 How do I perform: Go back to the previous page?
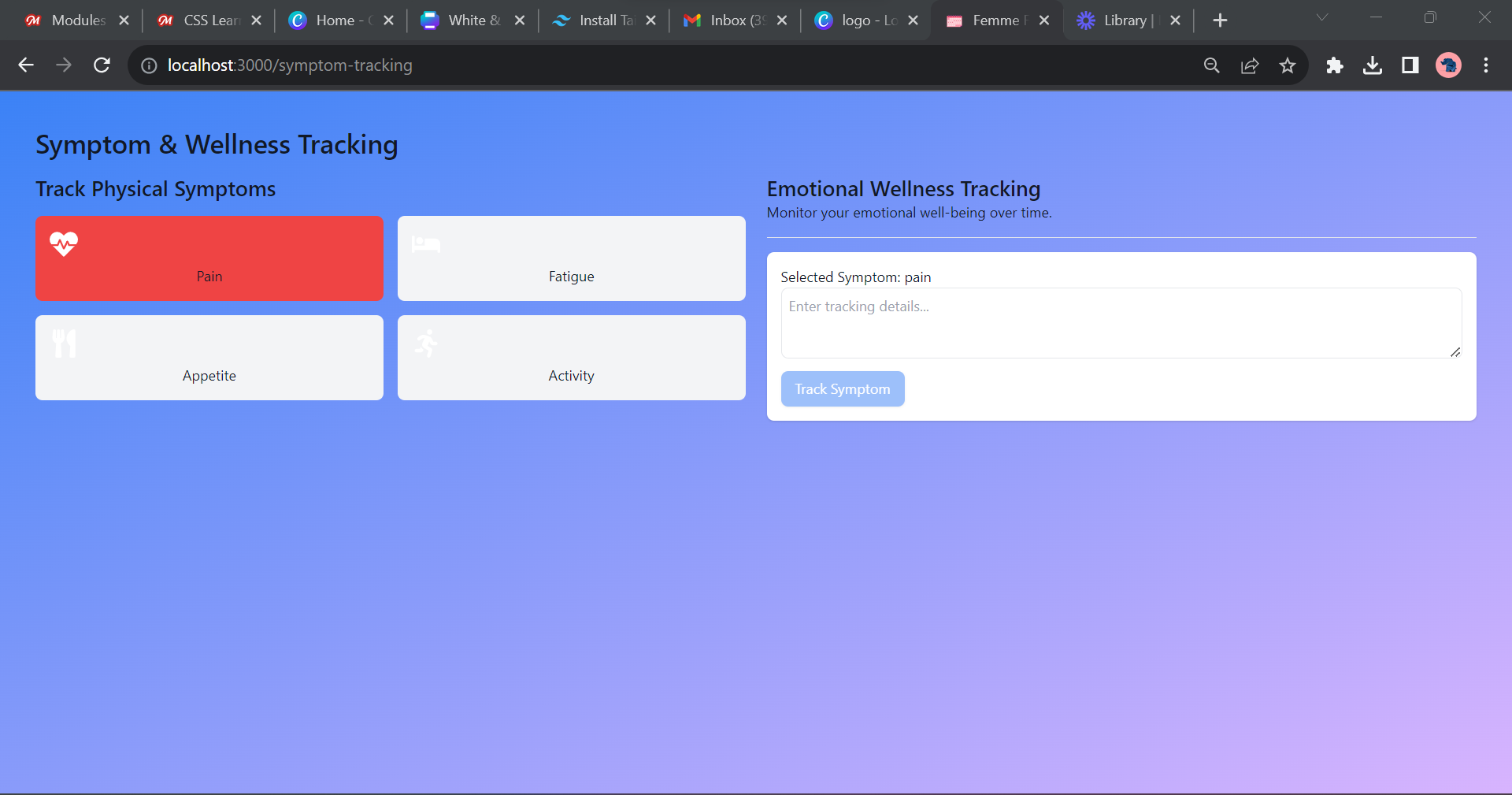click(26, 65)
